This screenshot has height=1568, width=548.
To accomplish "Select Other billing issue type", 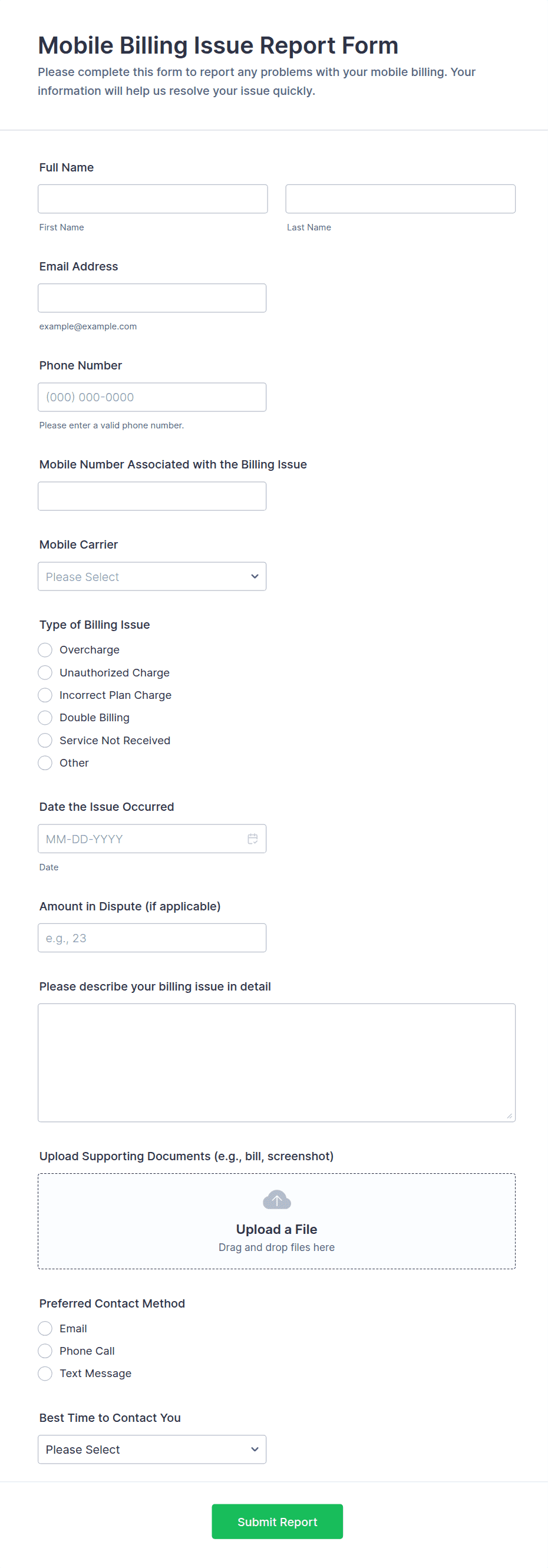I will pyautogui.click(x=45, y=762).
